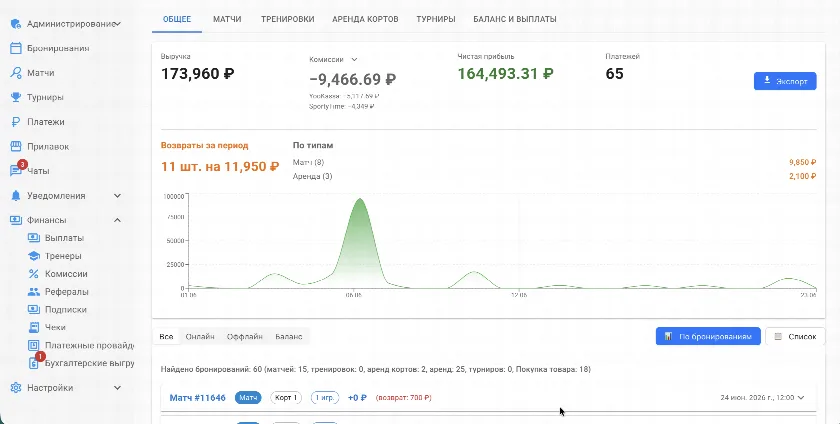
Task: Click the Уведомления bell icon
Action: coord(16,196)
